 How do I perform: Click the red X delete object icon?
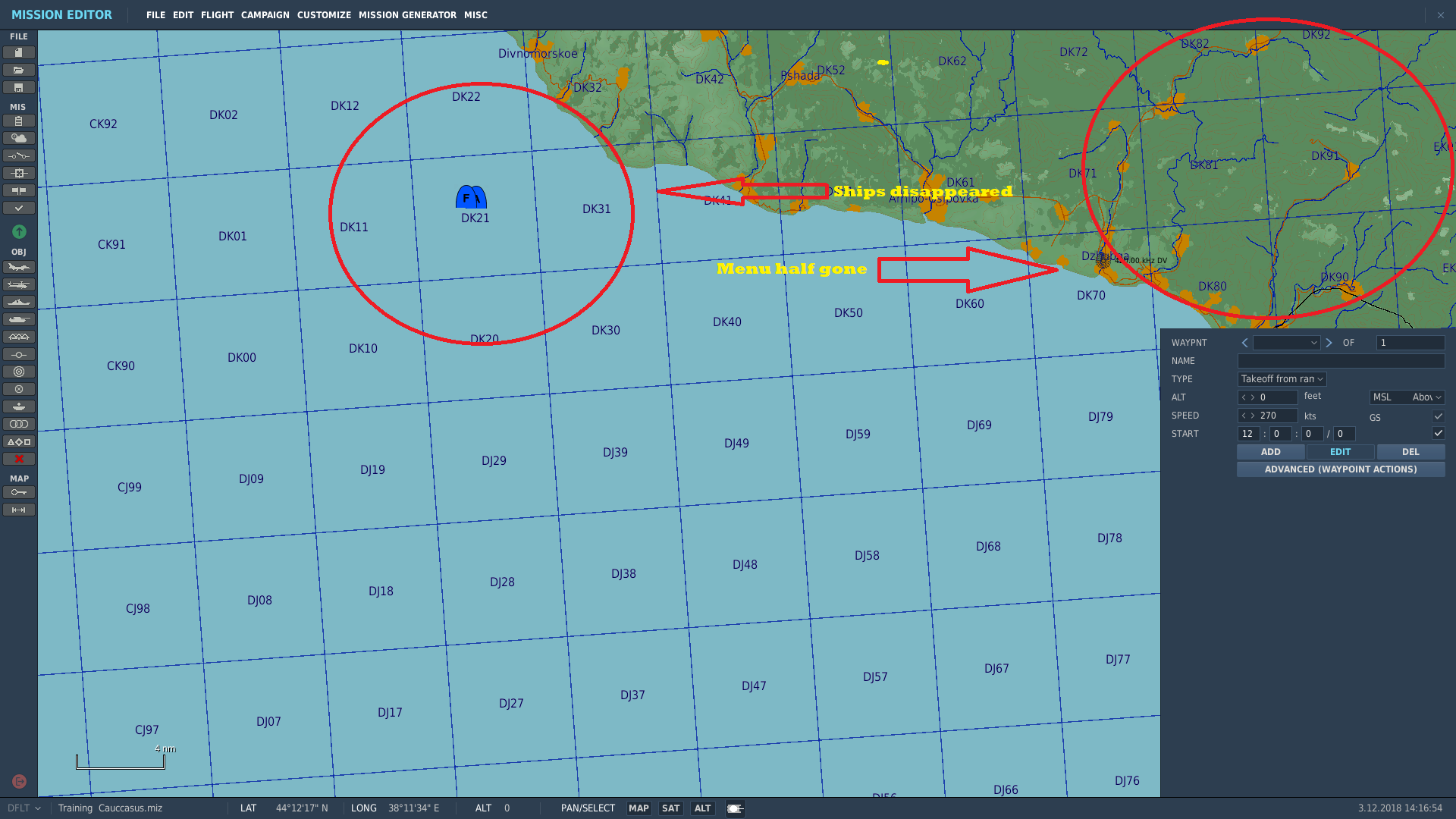pyautogui.click(x=19, y=459)
